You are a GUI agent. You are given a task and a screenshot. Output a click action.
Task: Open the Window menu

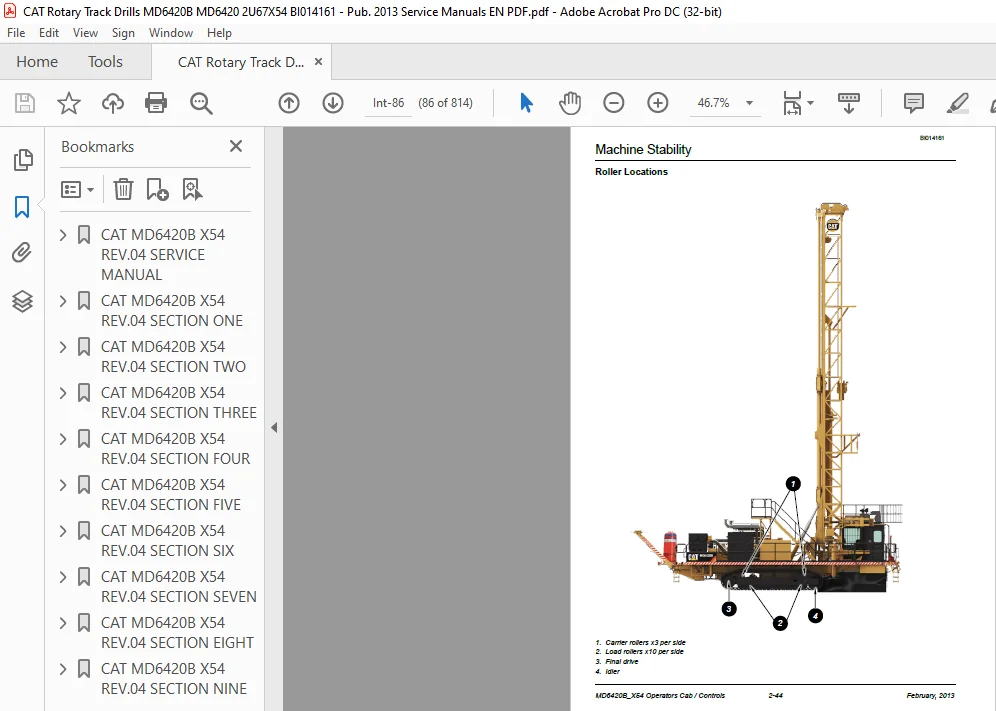pos(171,33)
